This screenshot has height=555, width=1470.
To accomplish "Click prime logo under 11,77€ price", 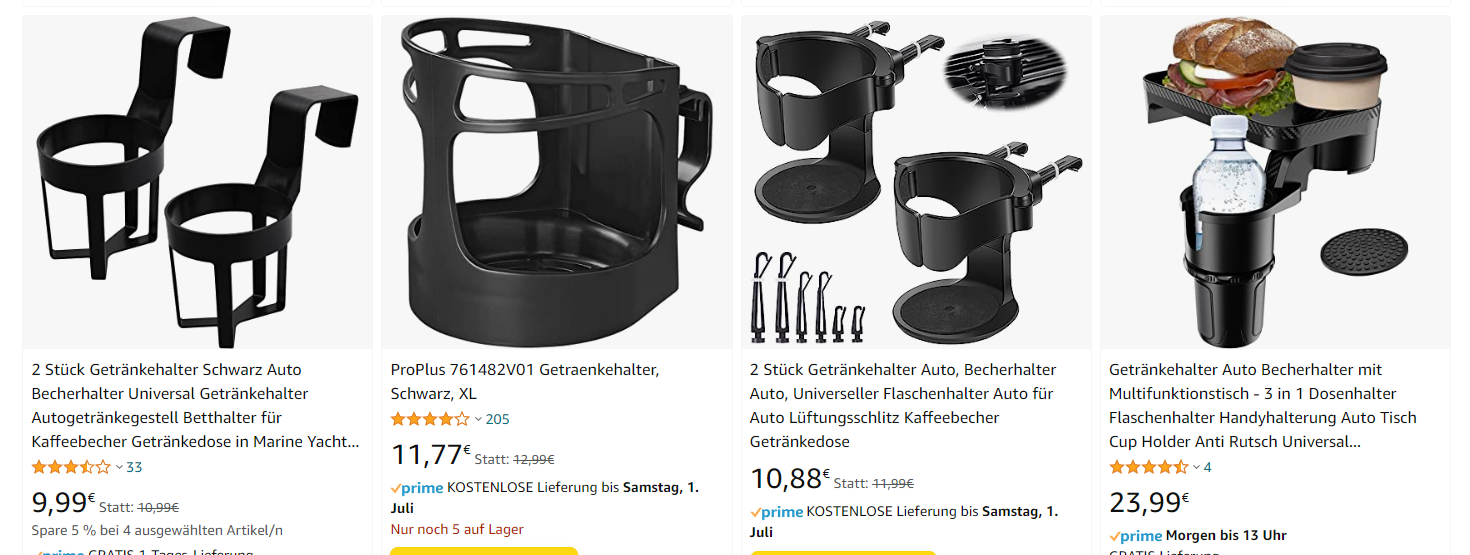I will pyautogui.click(x=417, y=488).
